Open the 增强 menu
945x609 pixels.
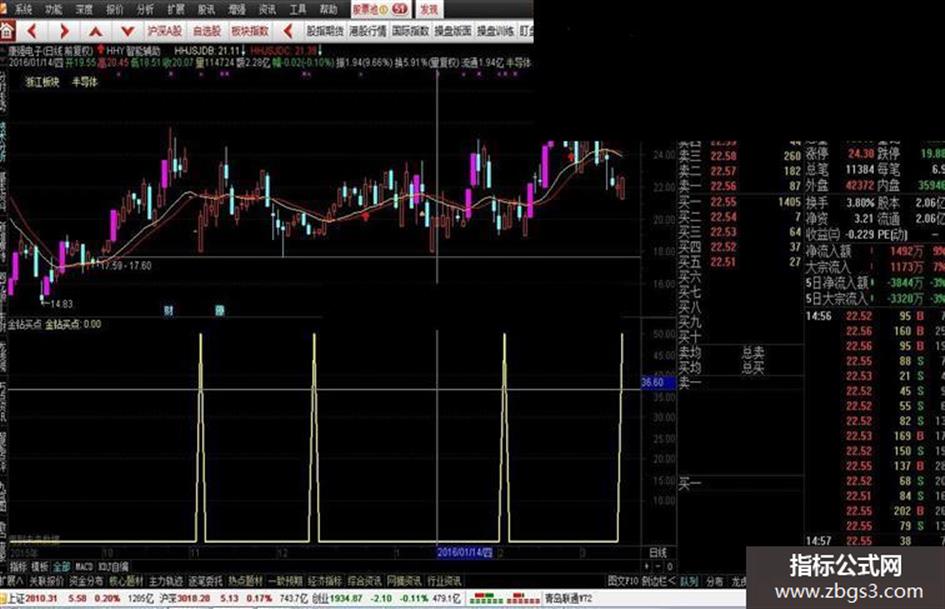click(x=237, y=9)
